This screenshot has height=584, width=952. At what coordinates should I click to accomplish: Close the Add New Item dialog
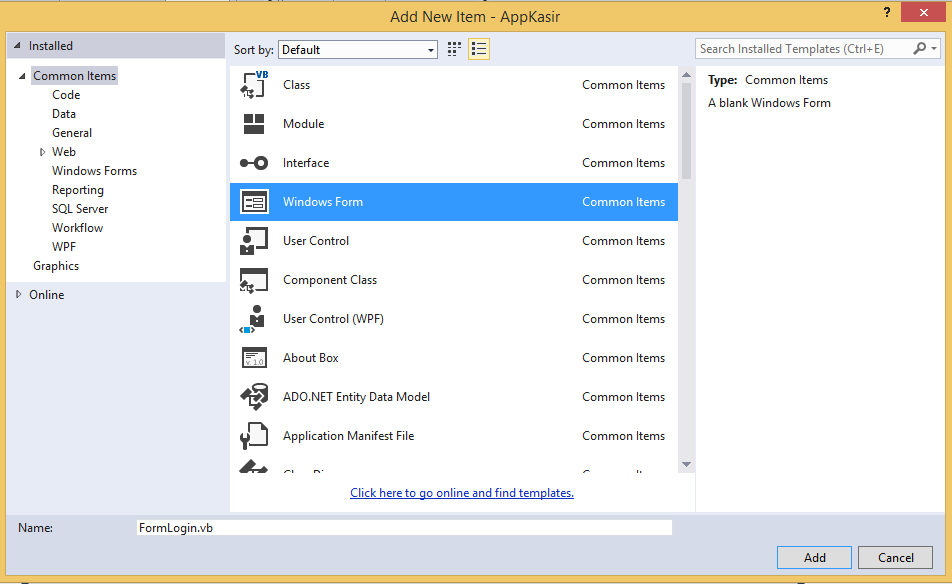[923, 12]
